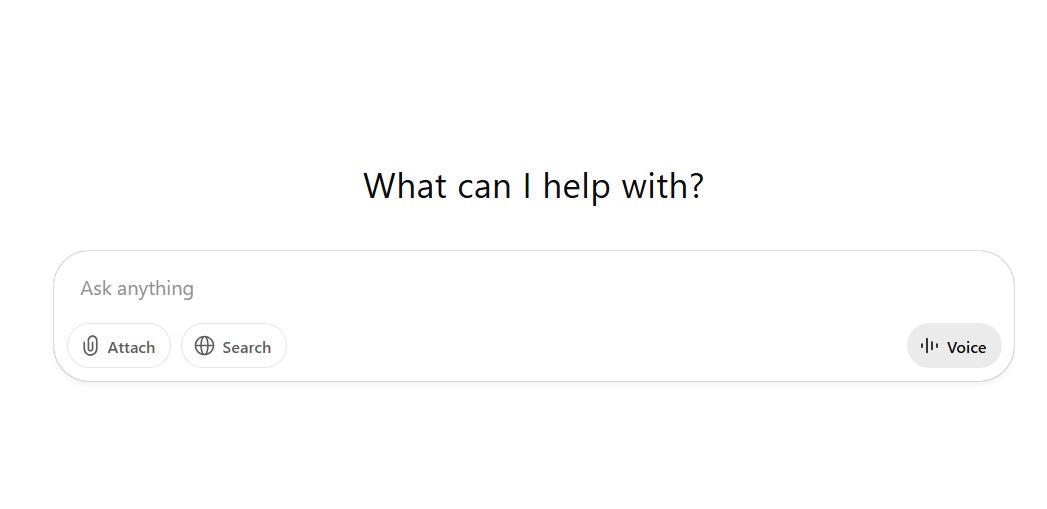Viewport: 1047px width, 509px height.
Task: Click the paperclip icon to attach
Action: pos(90,346)
